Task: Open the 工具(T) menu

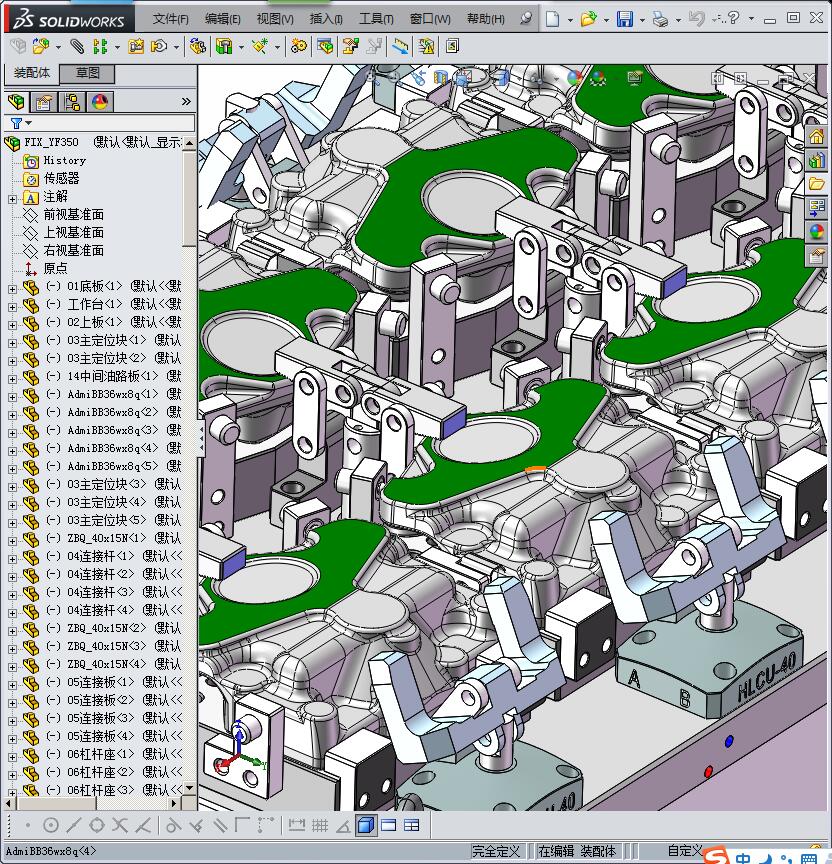Action: pos(376,19)
